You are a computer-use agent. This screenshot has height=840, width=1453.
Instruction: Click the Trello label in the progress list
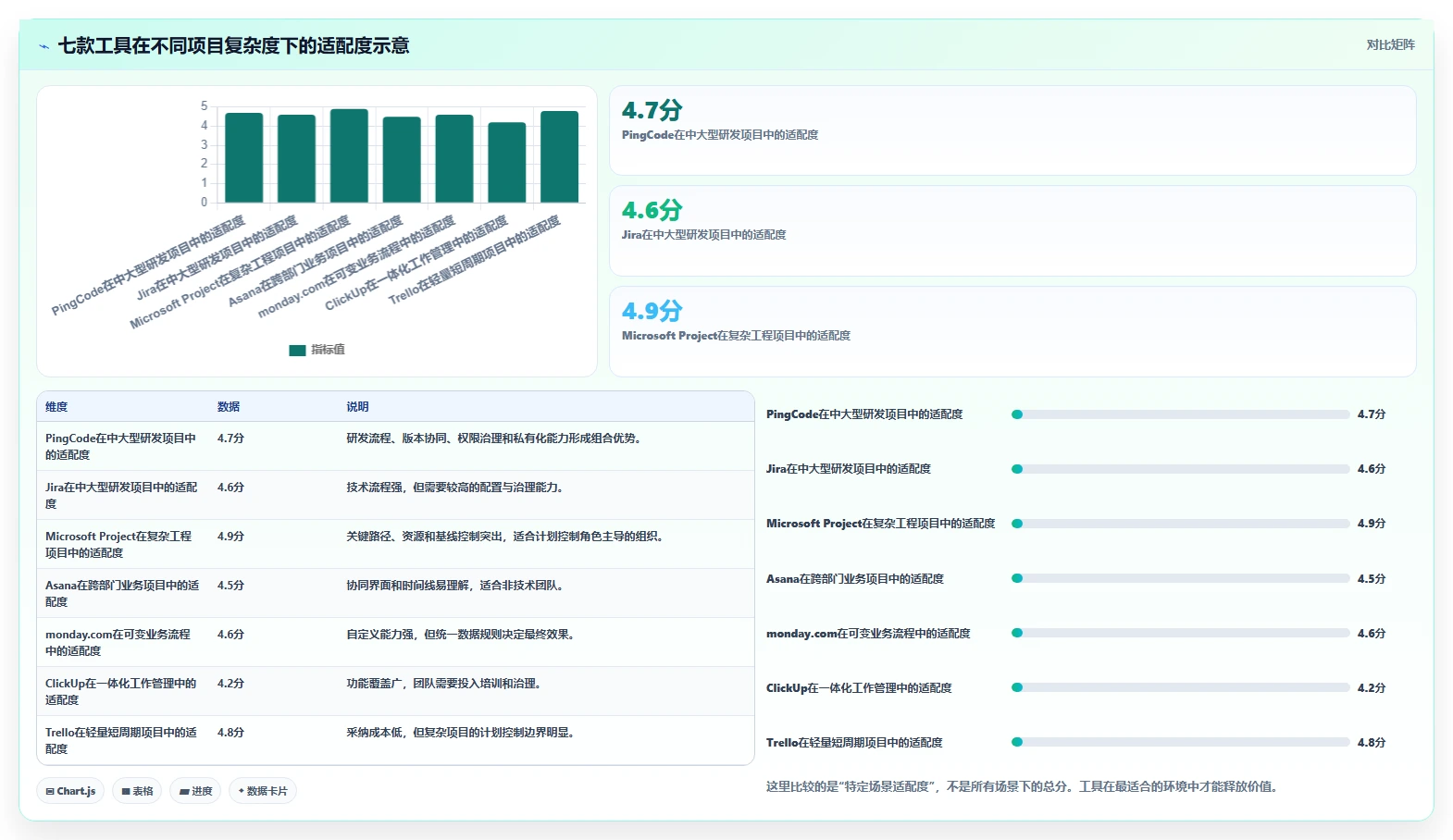[x=854, y=743]
